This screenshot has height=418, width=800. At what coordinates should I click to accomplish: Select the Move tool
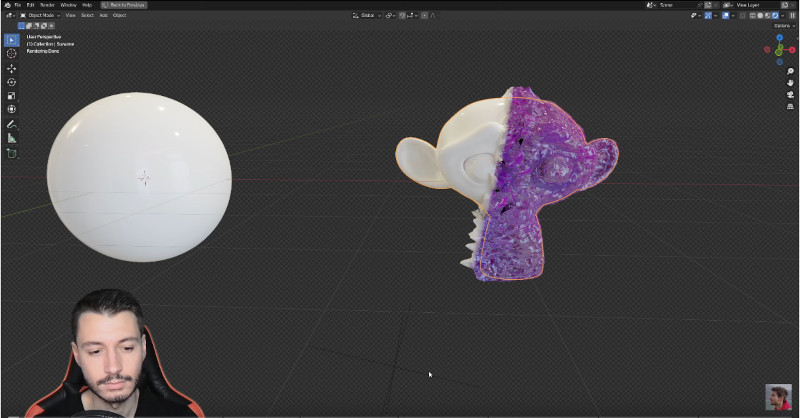[x=11, y=68]
